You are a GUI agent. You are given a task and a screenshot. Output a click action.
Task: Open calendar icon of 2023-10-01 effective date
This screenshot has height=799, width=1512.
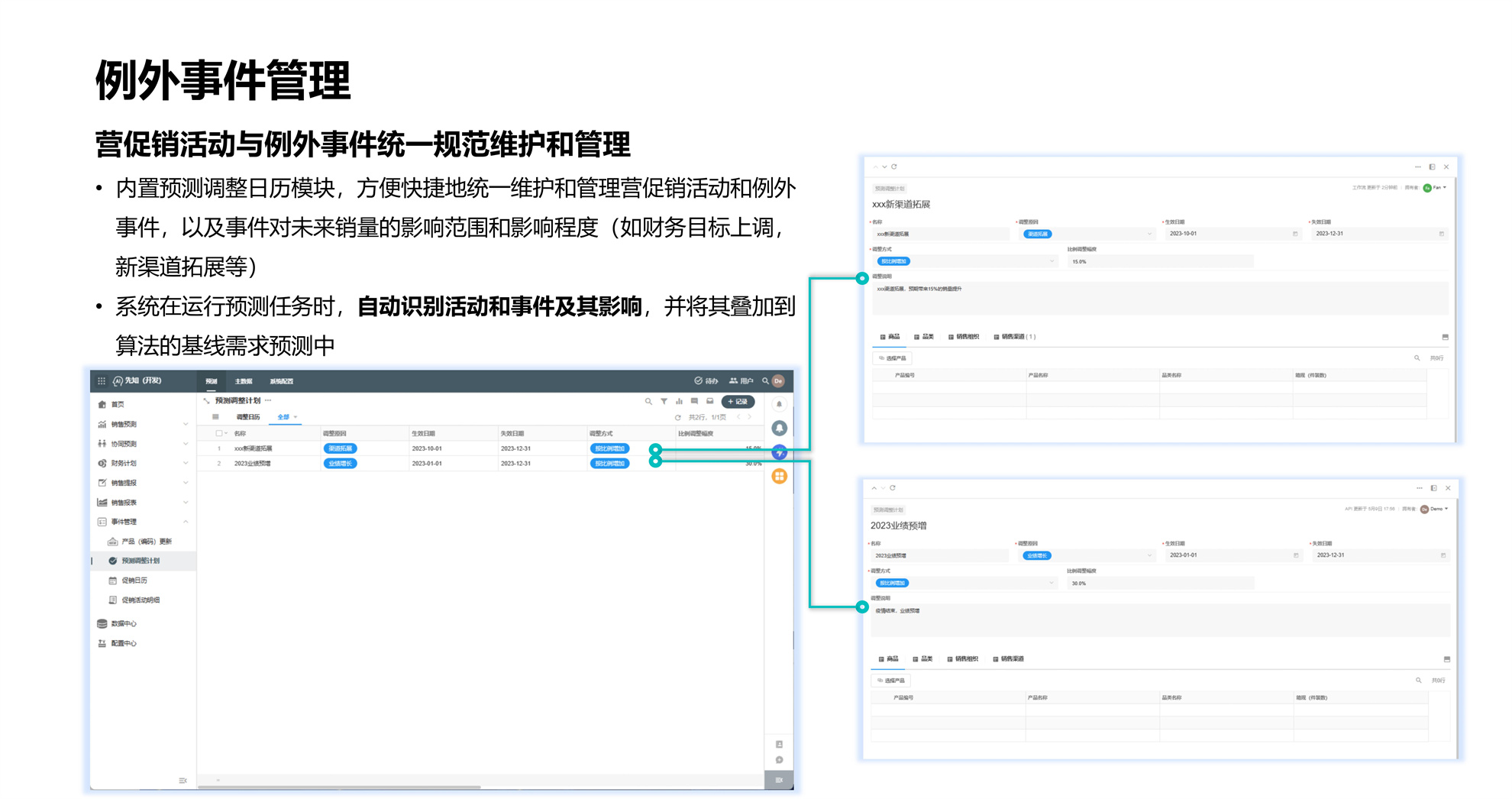[1295, 234]
